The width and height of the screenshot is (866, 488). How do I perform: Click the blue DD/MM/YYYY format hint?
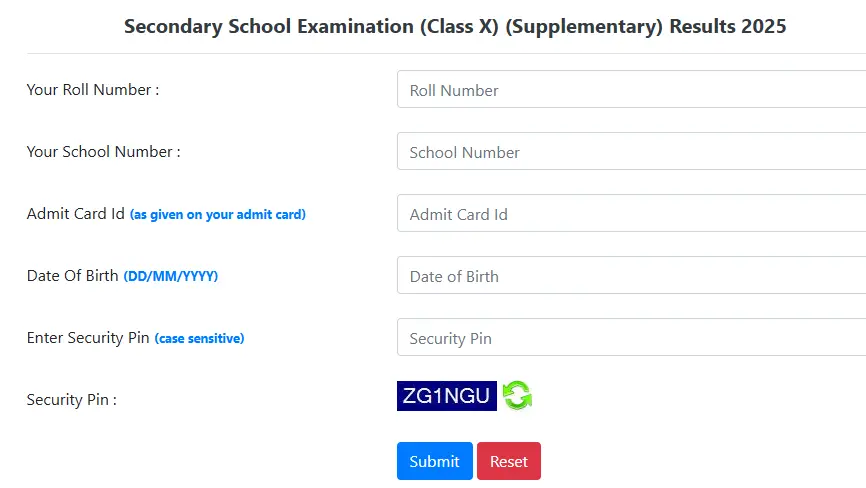[x=171, y=277]
